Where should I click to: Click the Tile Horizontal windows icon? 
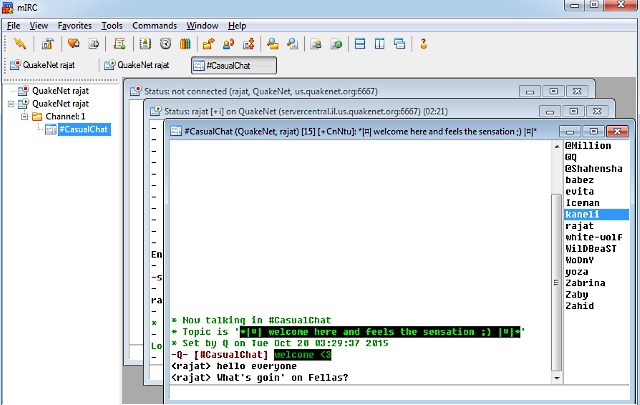(x=360, y=44)
